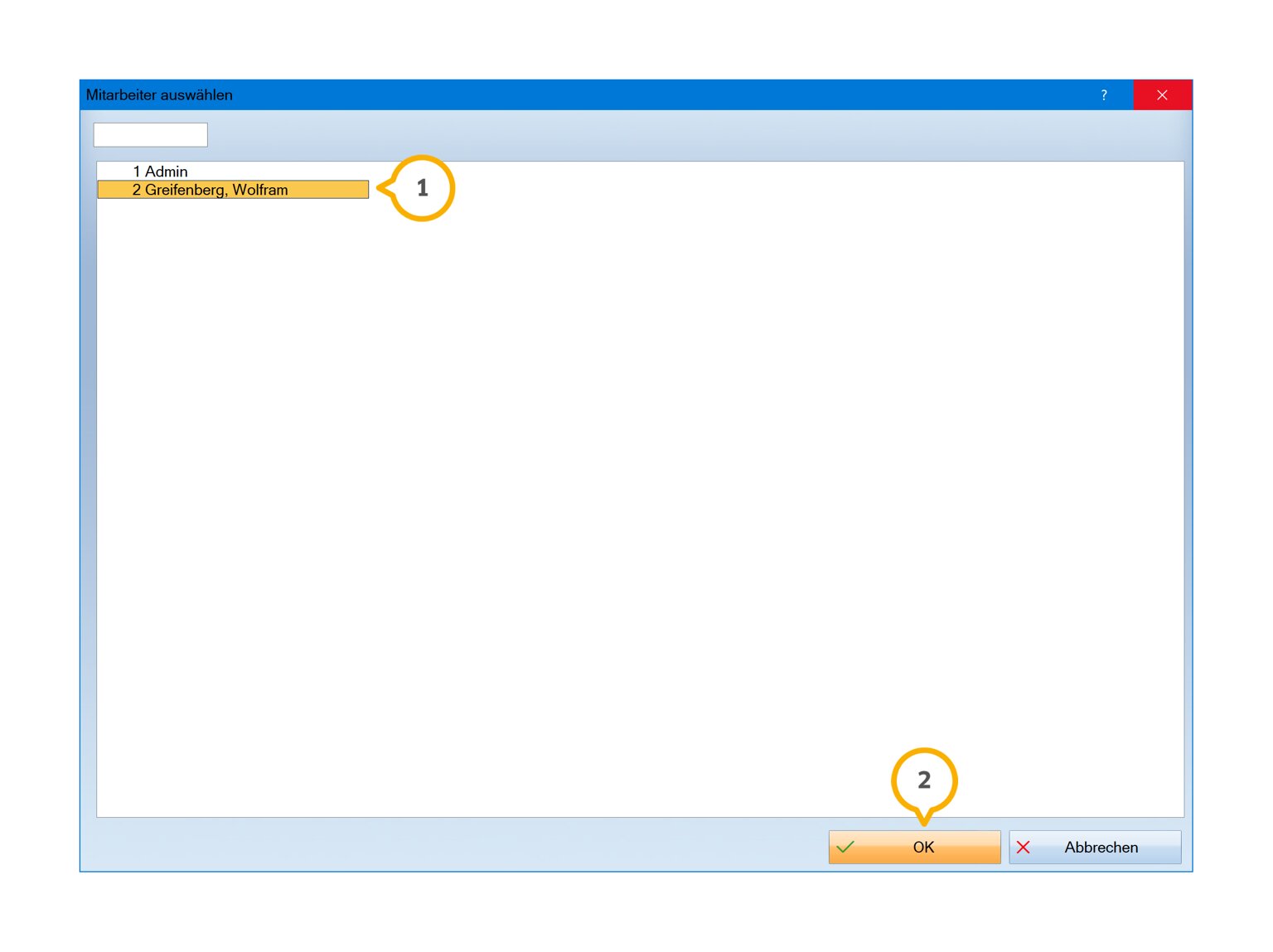This screenshot has height=952, width=1273.
Task: Close the Mitarbeiter auswählen dialog
Action: 1162,95
